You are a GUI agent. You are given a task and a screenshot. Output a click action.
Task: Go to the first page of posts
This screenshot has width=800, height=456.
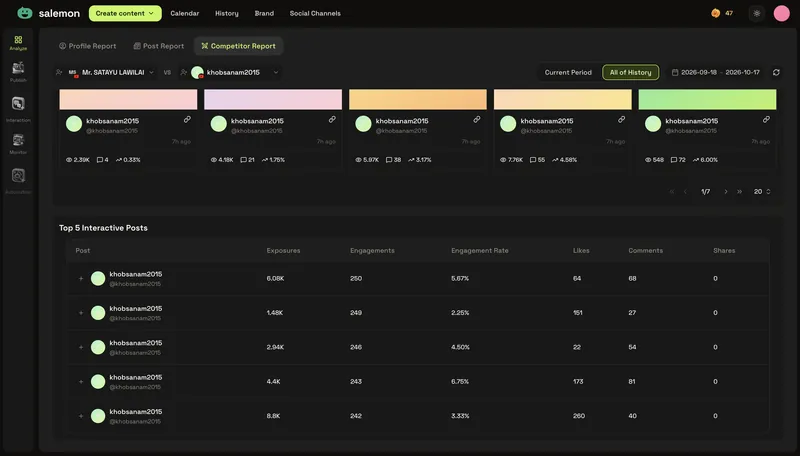tap(671, 192)
